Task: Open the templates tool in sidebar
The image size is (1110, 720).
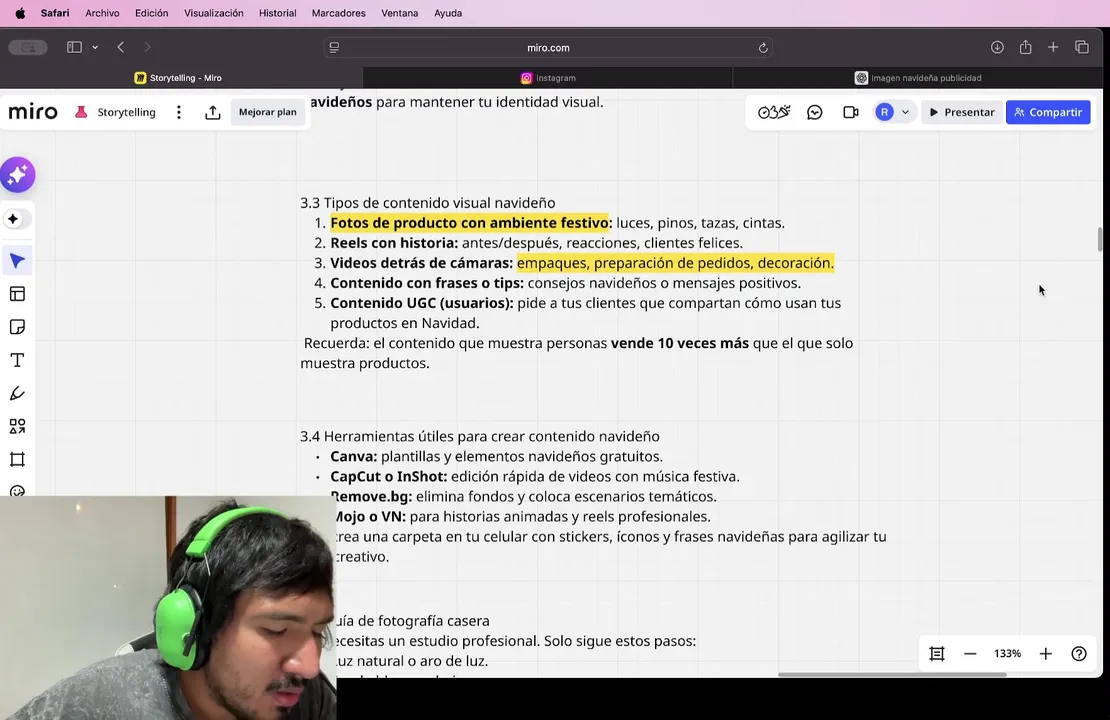Action: [x=18, y=294]
